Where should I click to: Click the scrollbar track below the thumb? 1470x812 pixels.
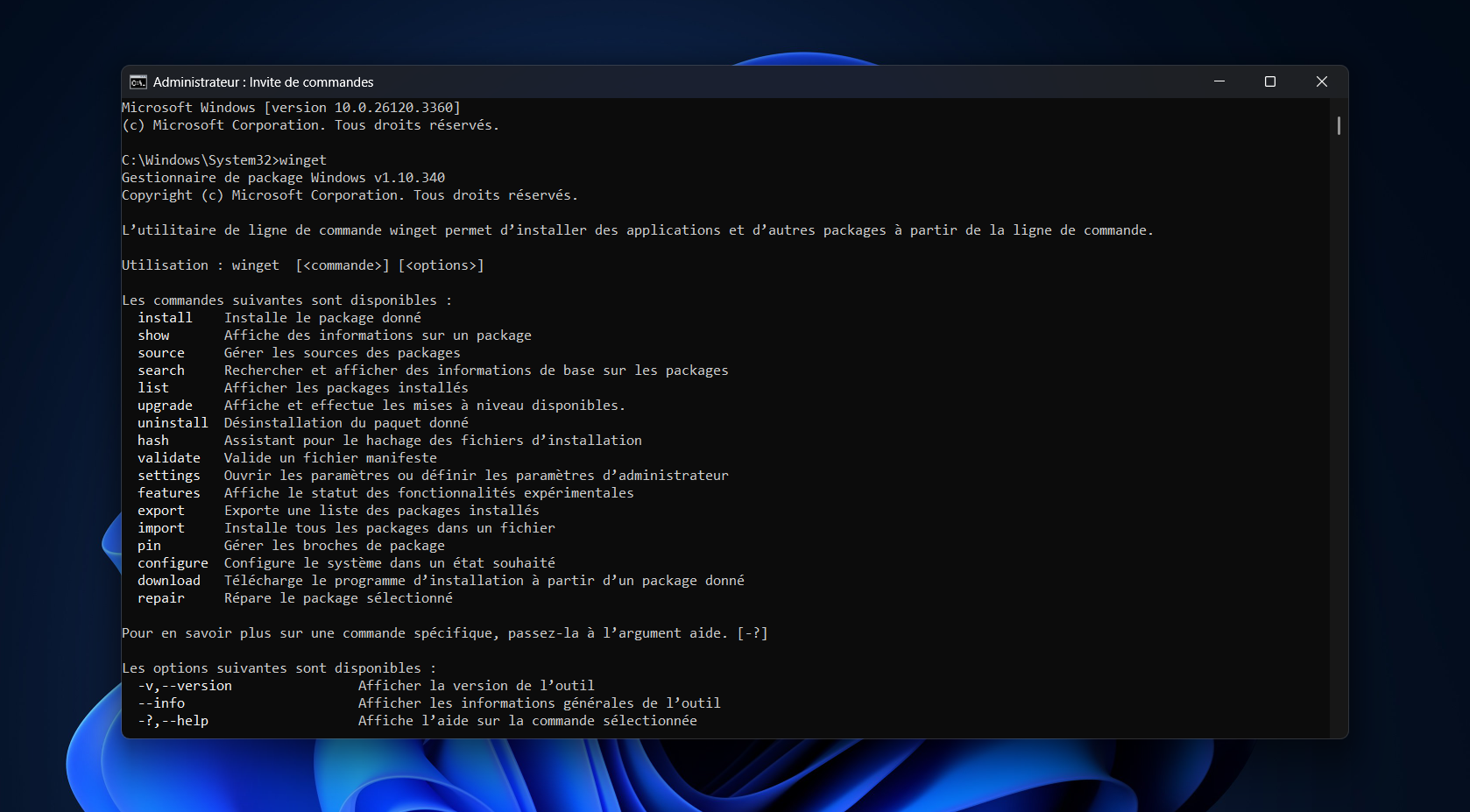[x=1338, y=438]
